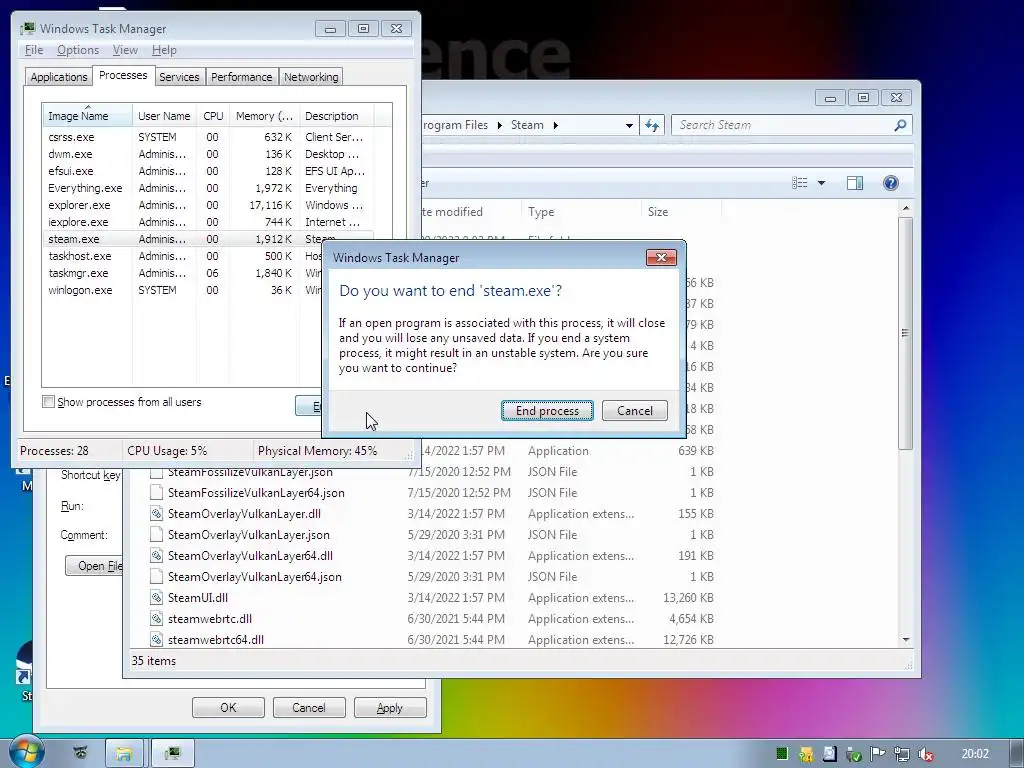Viewport: 1024px width, 768px height.
Task: Click the Steam breadcrumb in address bar
Action: point(527,125)
